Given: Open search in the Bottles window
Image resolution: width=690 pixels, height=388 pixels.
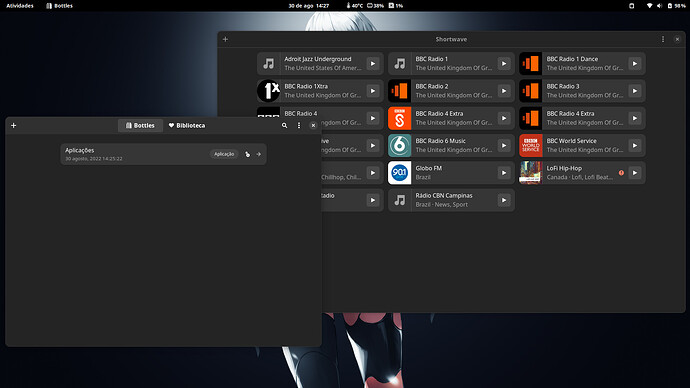Looking at the screenshot, I should coord(285,125).
